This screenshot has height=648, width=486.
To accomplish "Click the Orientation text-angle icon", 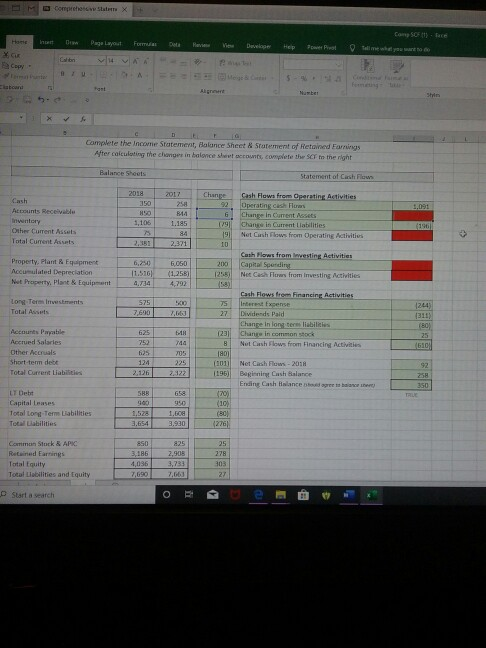I will pyautogui.click(x=198, y=62).
